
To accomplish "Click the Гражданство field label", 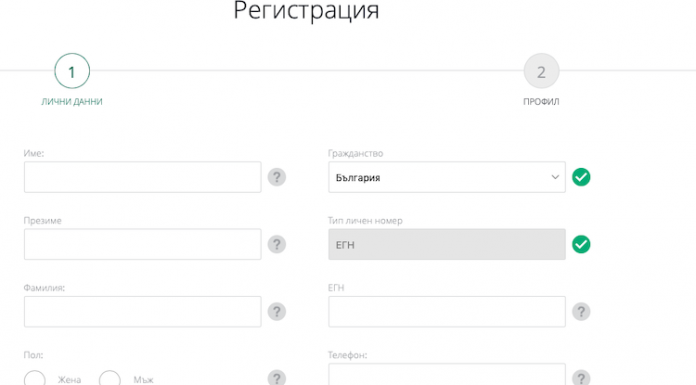I will (355, 154).
